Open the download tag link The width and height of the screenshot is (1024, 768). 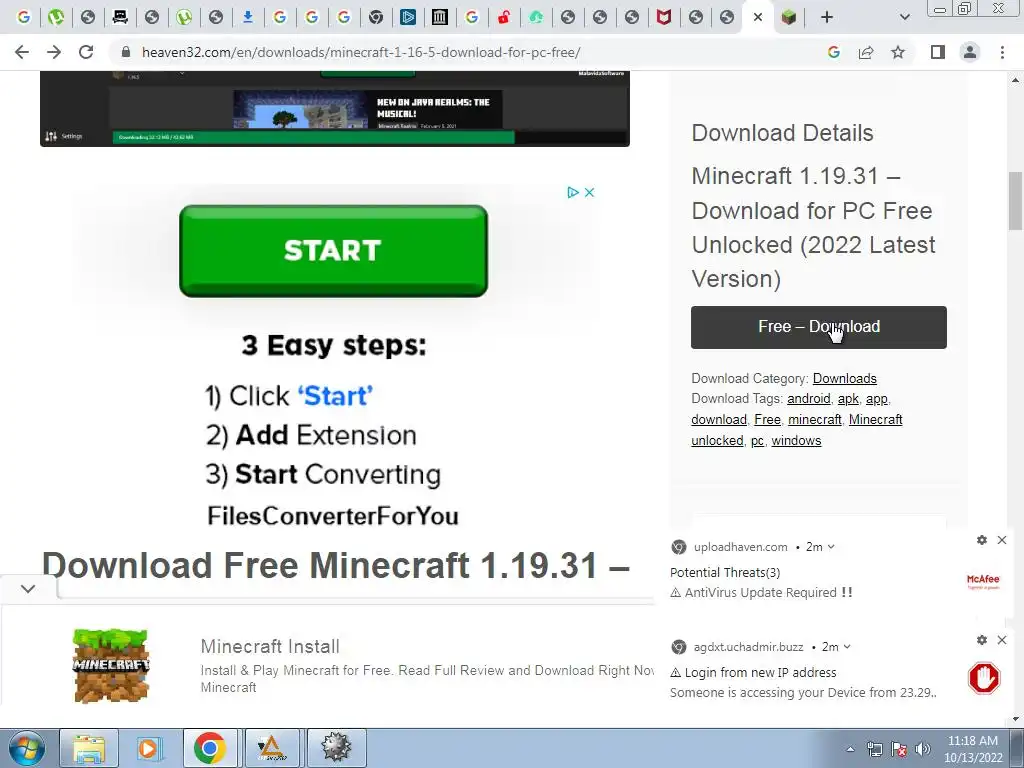tap(718, 420)
